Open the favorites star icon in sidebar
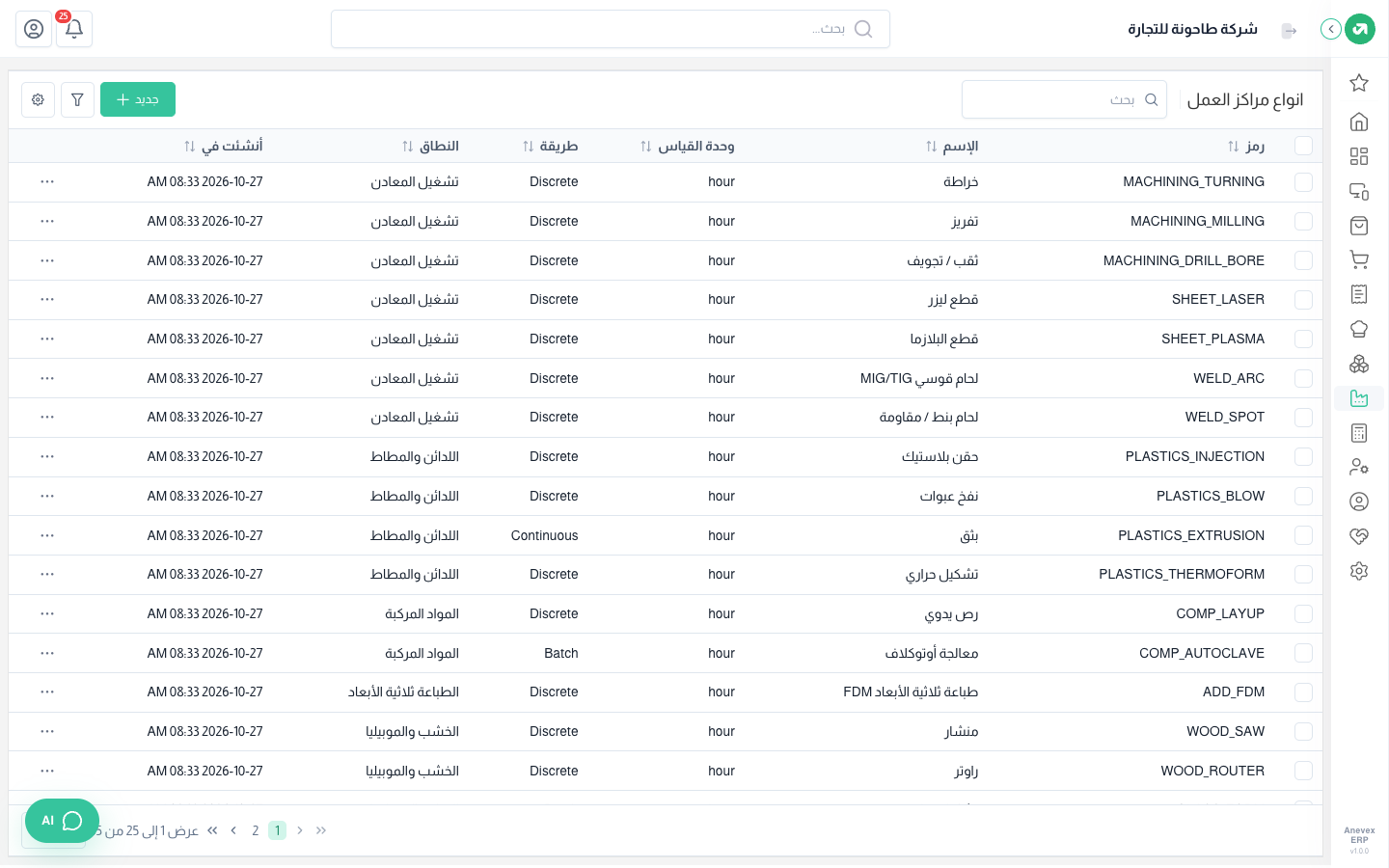The height and width of the screenshot is (868, 1389). coord(1359,83)
